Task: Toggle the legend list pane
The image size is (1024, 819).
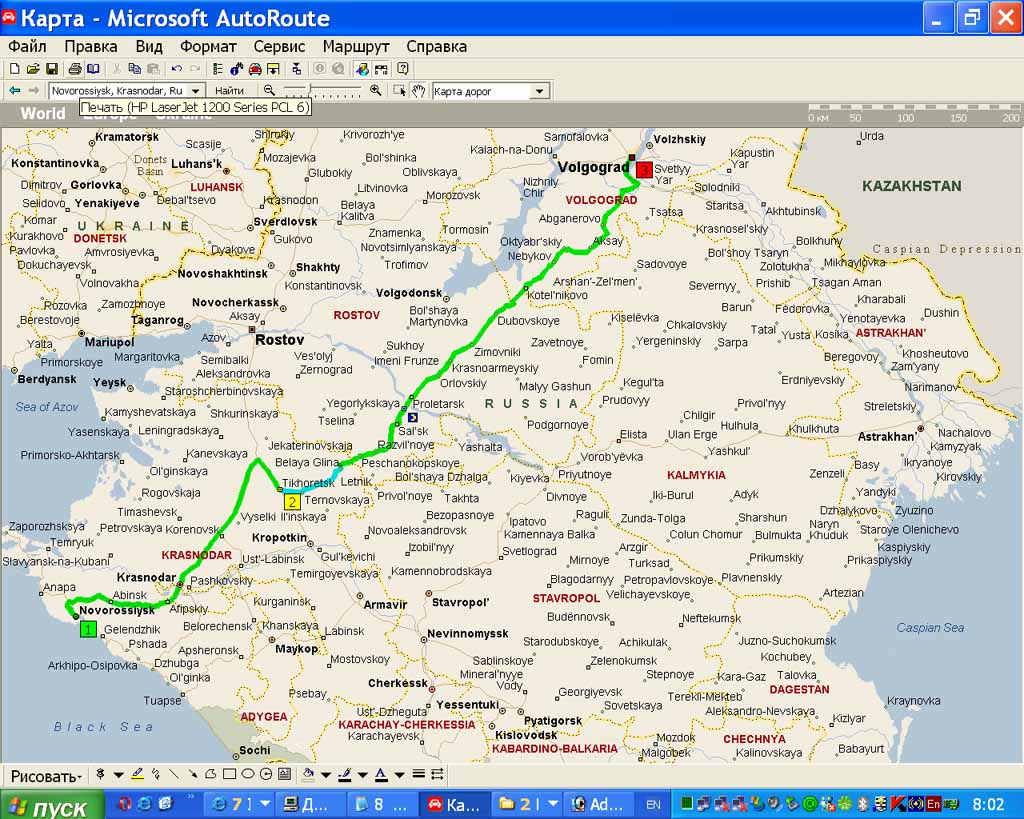Action: pos(218,69)
